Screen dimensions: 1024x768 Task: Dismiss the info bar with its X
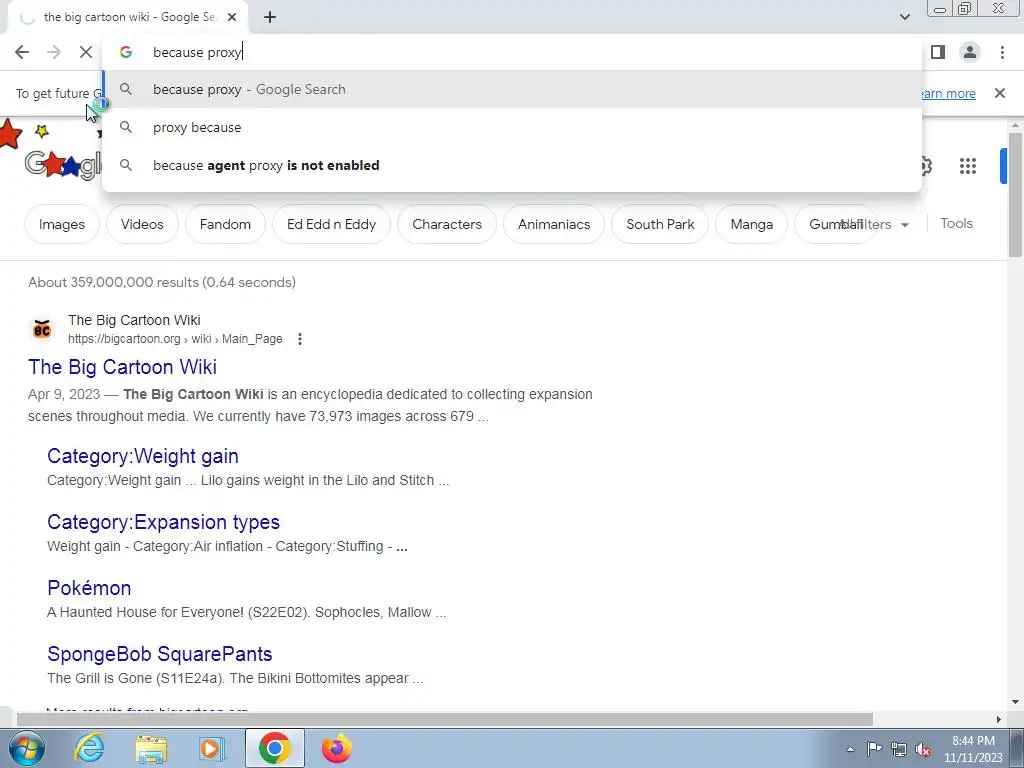999,93
